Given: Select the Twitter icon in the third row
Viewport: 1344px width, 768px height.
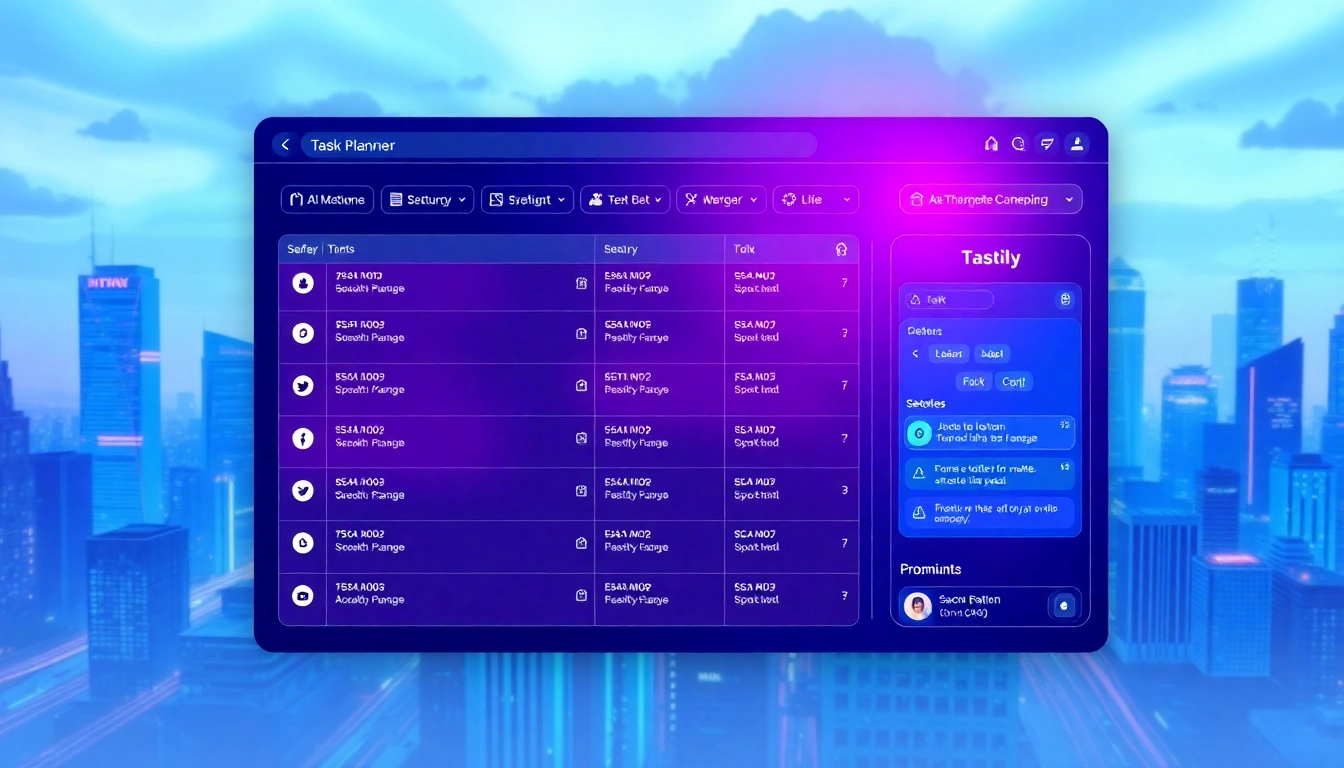Looking at the screenshot, I should click(x=302, y=385).
